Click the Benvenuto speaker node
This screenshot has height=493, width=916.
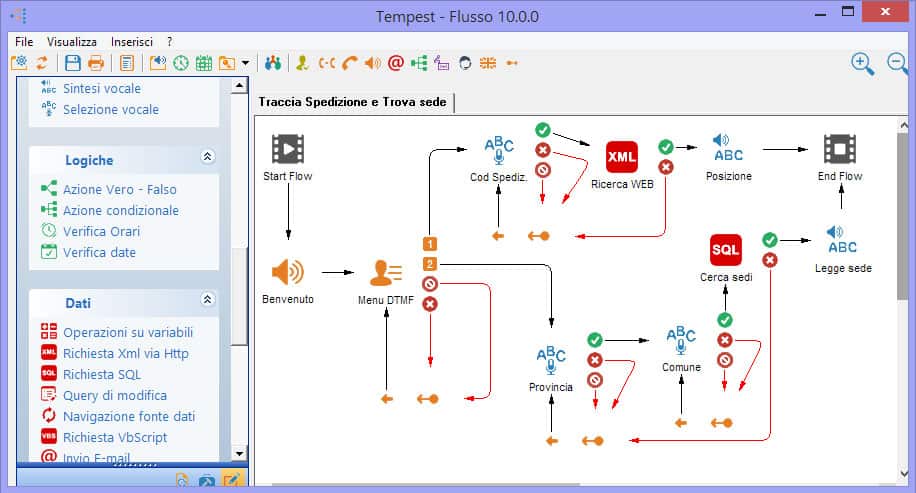tap(288, 272)
